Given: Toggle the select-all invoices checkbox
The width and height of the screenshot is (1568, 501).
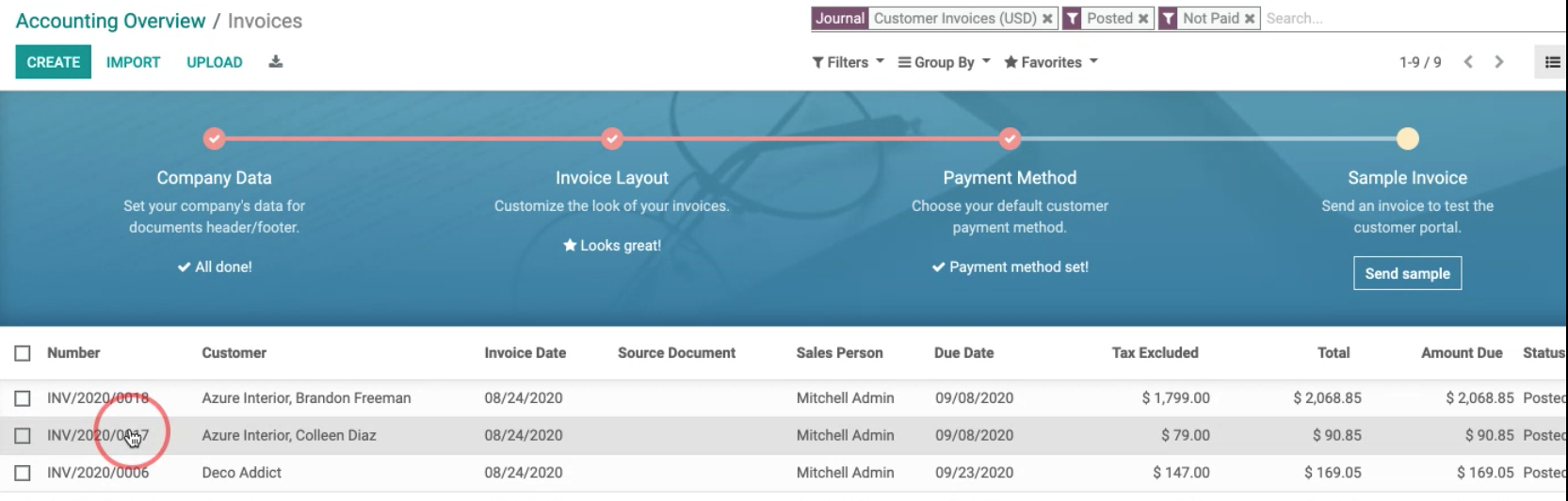Looking at the screenshot, I should tap(23, 353).
